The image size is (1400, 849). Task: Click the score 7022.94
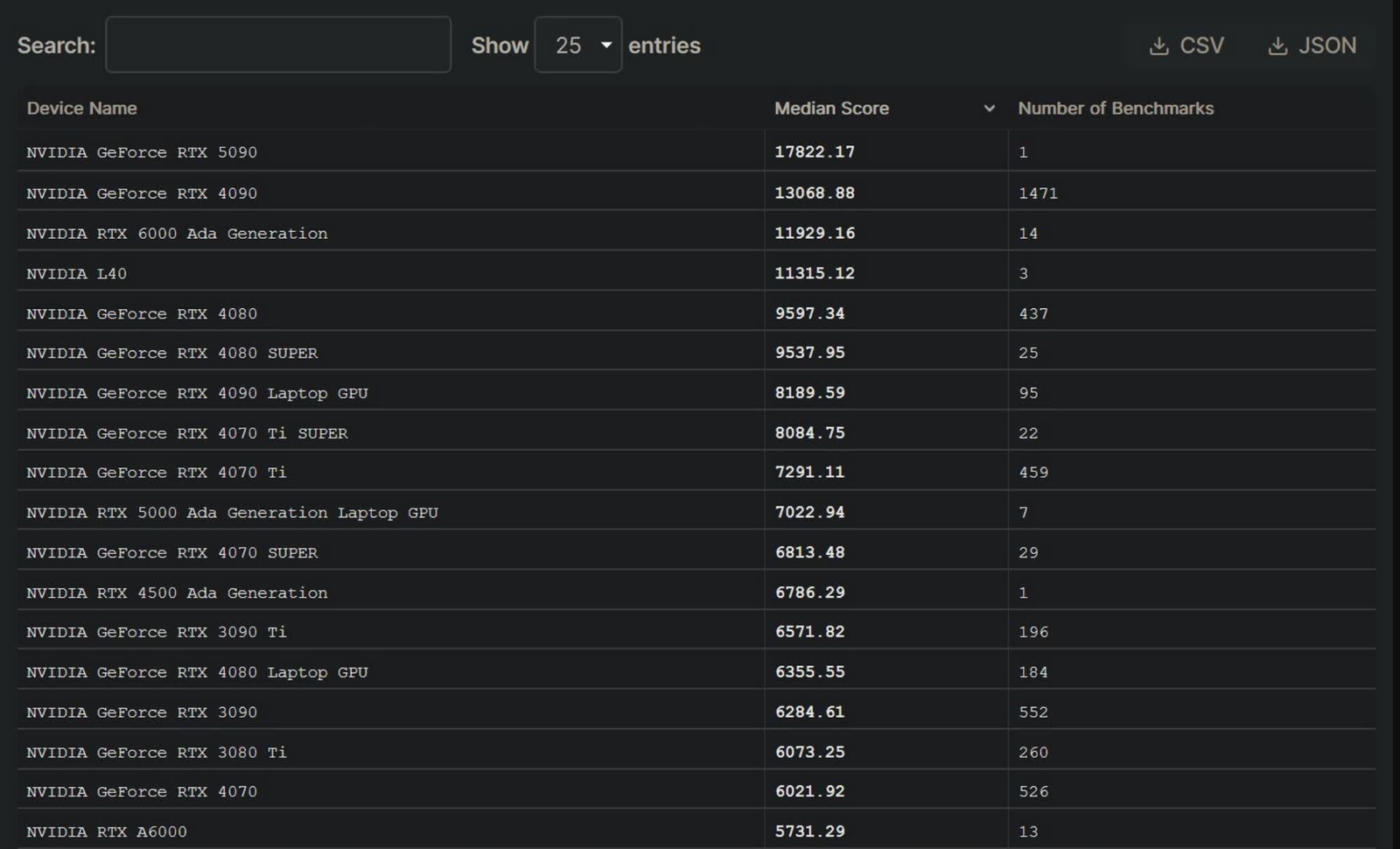coord(810,512)
